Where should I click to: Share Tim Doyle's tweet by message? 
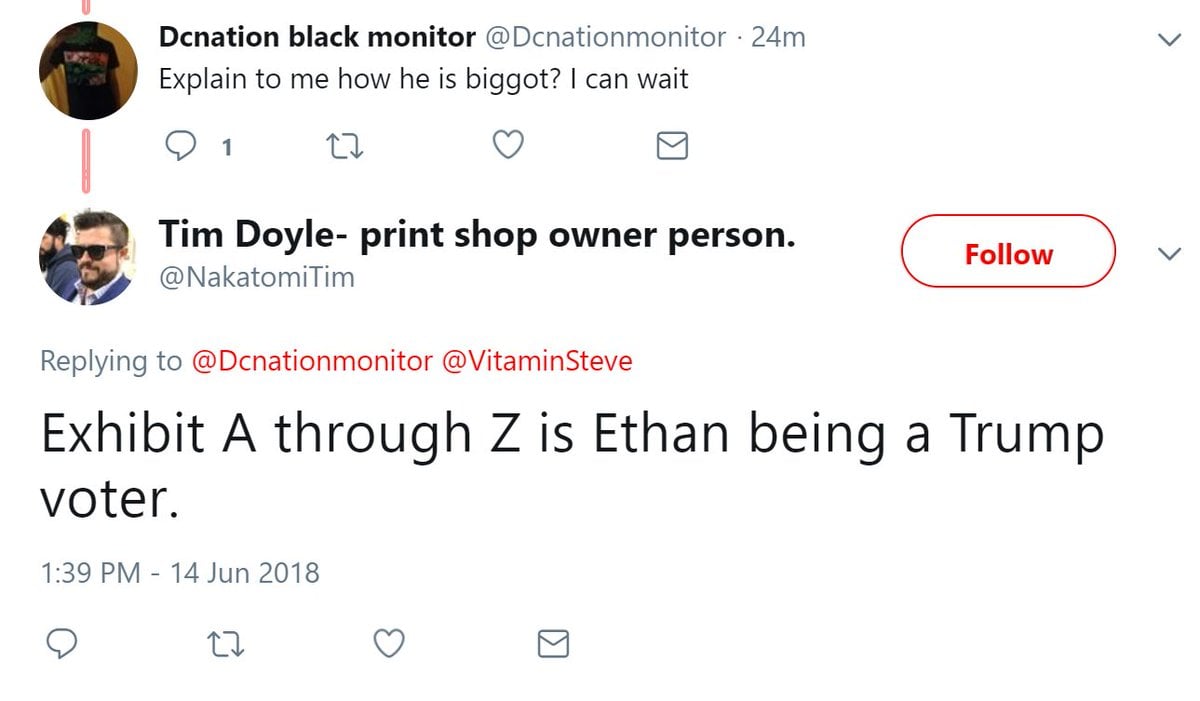[553, 643]
